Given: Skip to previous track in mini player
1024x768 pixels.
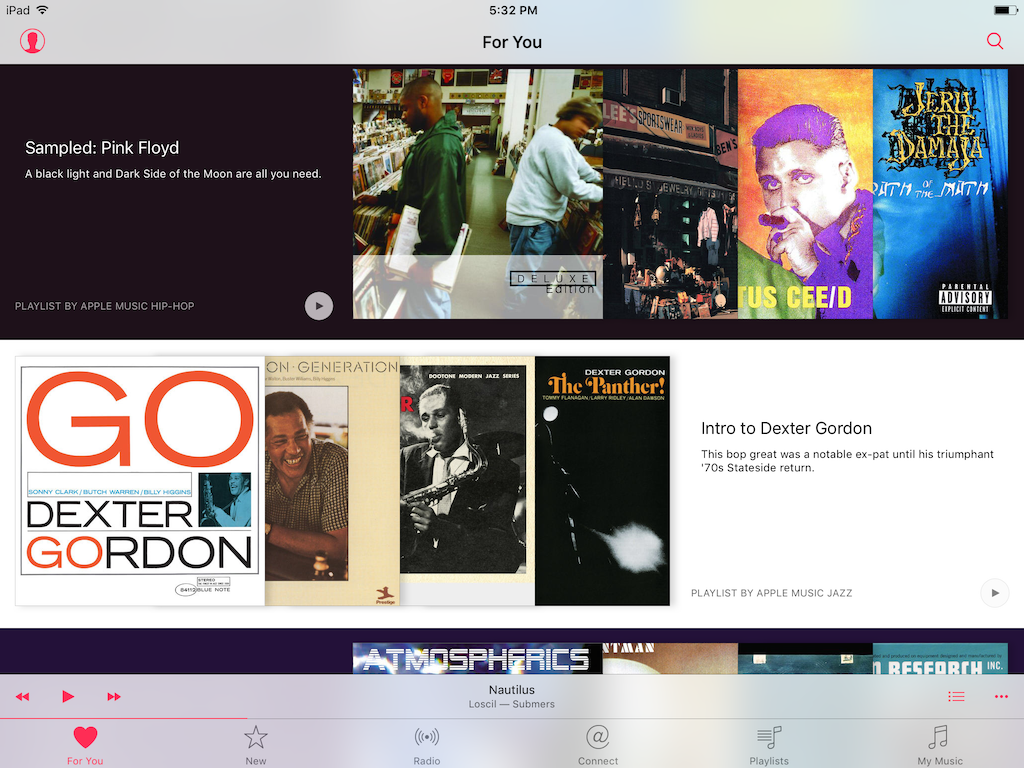Looking at the screenshot, I should pyautogui.click(x=22, y=696).
